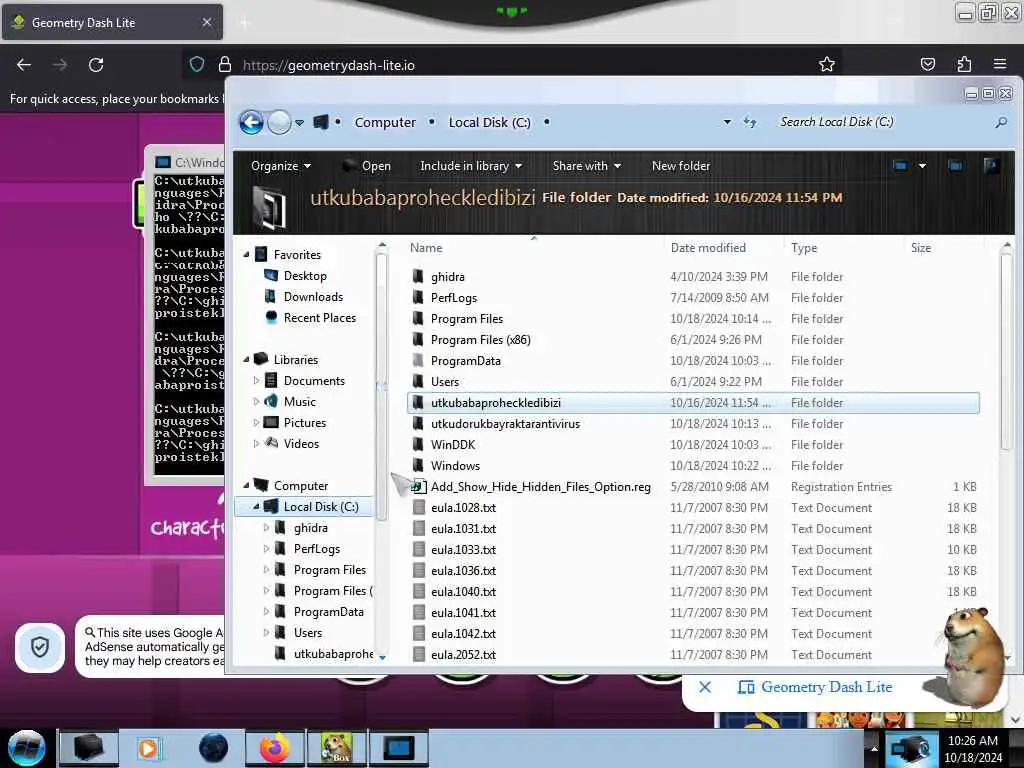Open the Windows Start orb
The height and width of the screenshot is (768, 1024).
tap(26, 748)
